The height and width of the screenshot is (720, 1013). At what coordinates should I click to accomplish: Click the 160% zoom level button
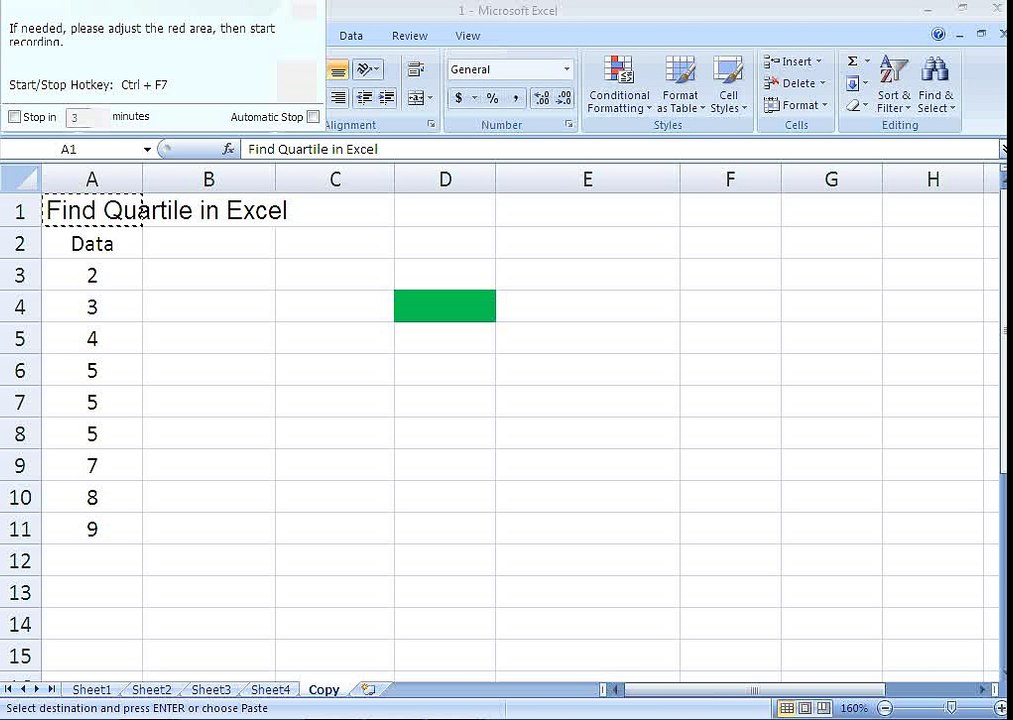click(x=853, y=708)
